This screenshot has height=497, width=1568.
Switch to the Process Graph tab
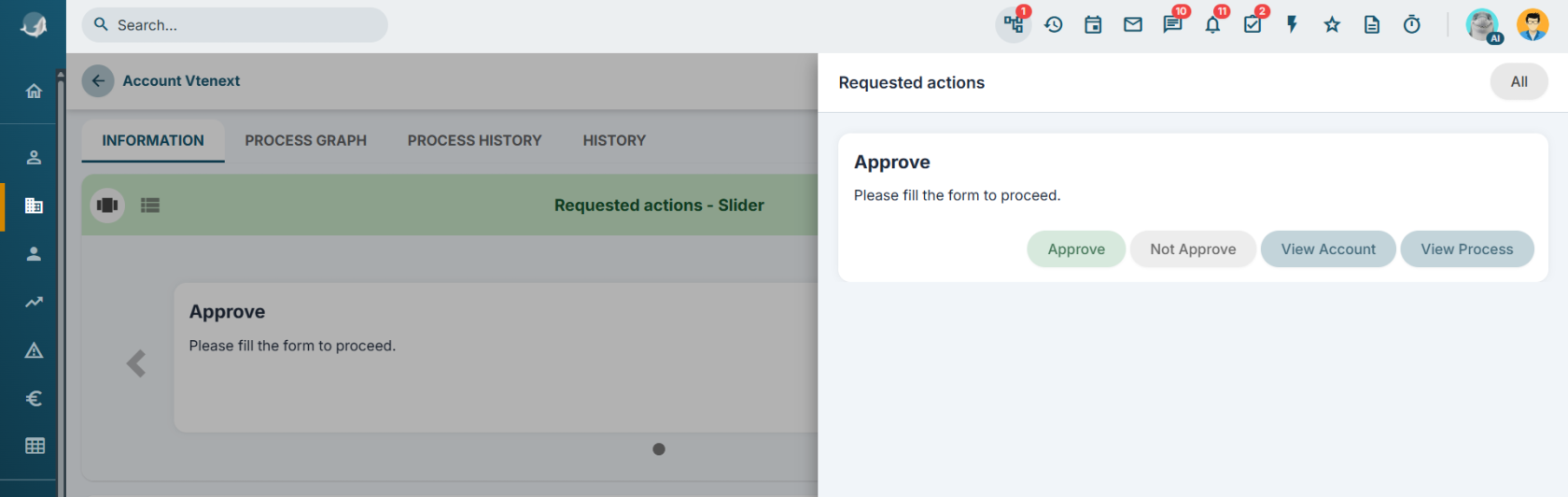pos(306,140)
